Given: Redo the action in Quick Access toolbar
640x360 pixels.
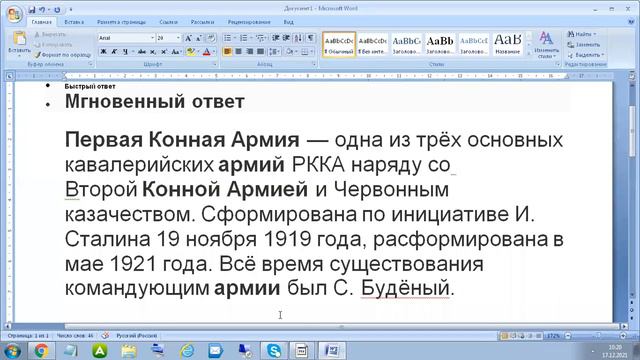Looking at the screenshot, I should tap(57, 9).
